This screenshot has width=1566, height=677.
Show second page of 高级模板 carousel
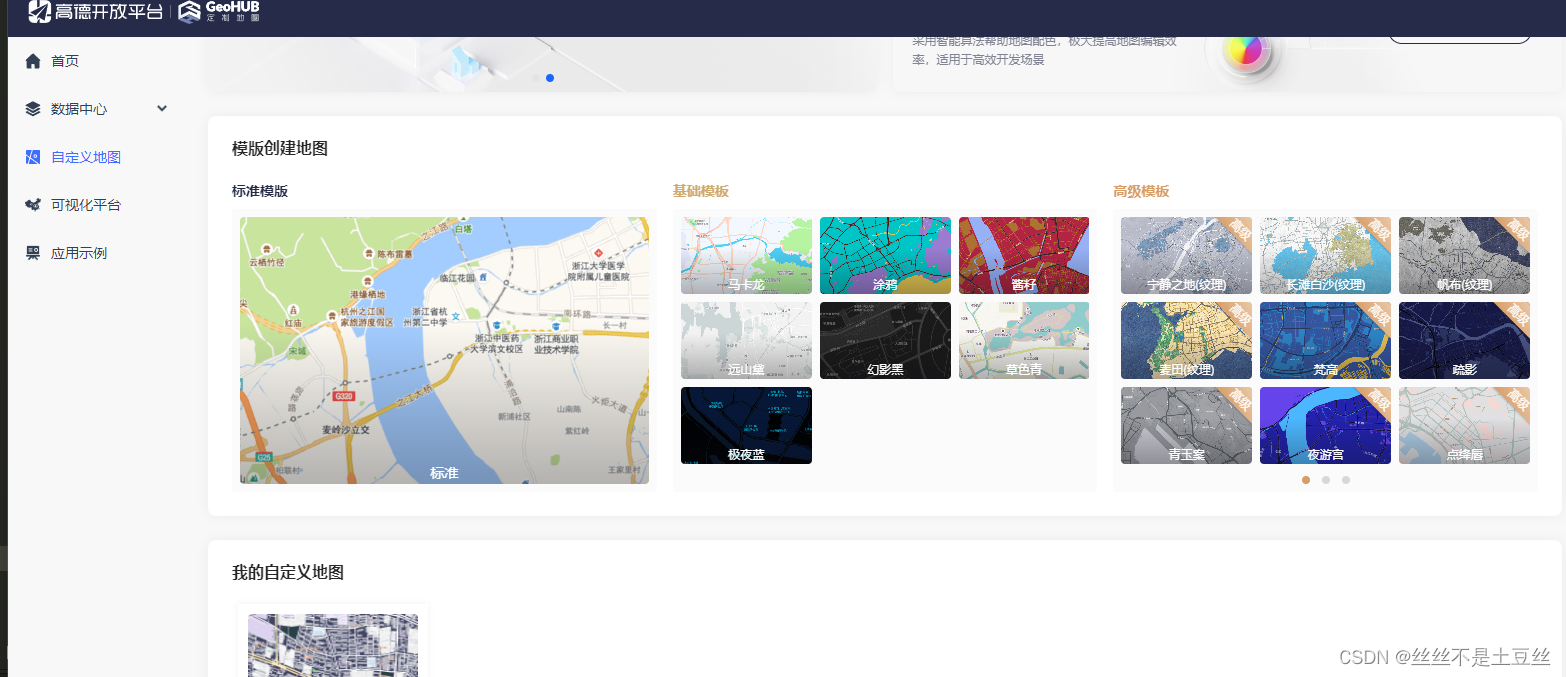tap(1326, 480)
